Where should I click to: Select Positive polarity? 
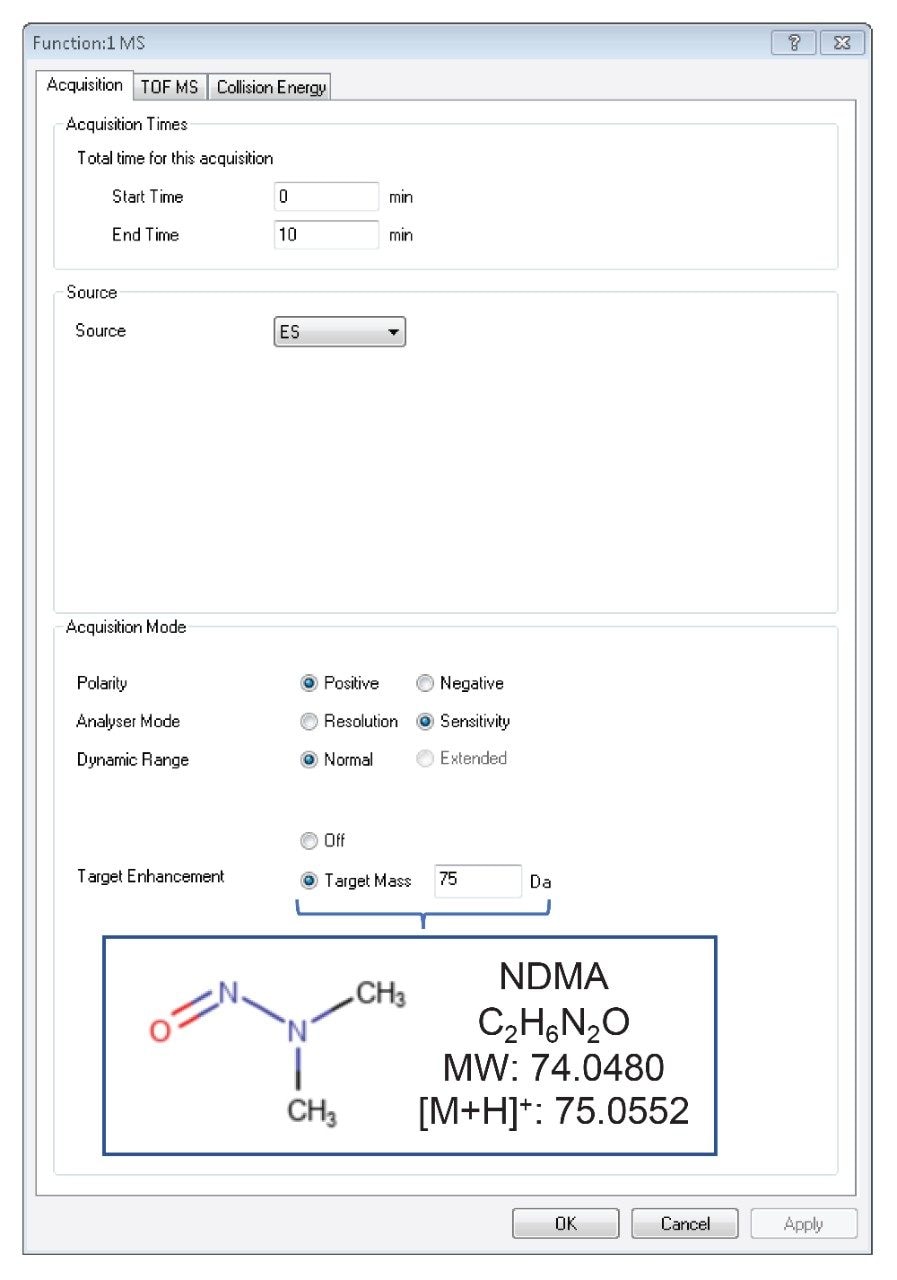pyautogui.click(x=309, y=684)
